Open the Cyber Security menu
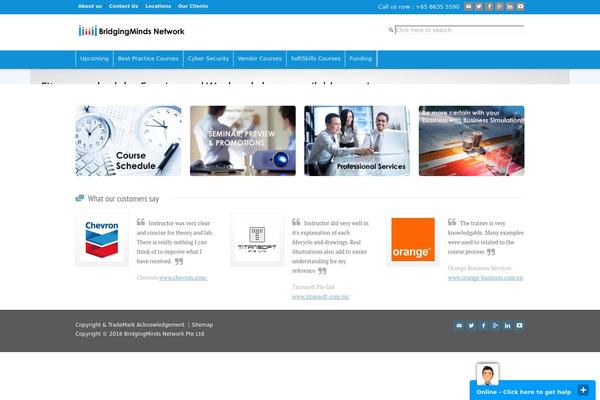Image resolution: width=600 pixels, height=400 pixels. 208,59
